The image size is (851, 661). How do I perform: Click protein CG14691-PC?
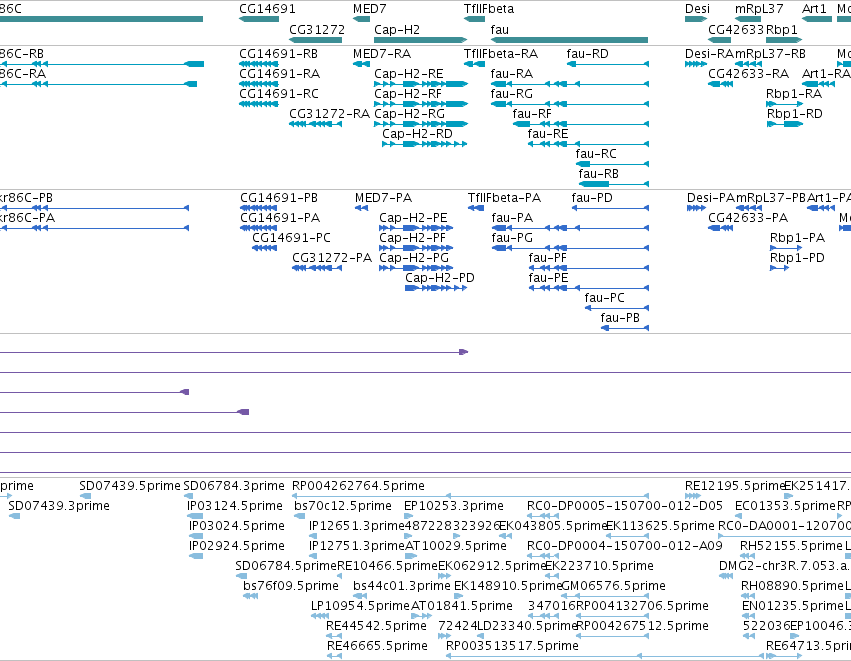point(291,238)
